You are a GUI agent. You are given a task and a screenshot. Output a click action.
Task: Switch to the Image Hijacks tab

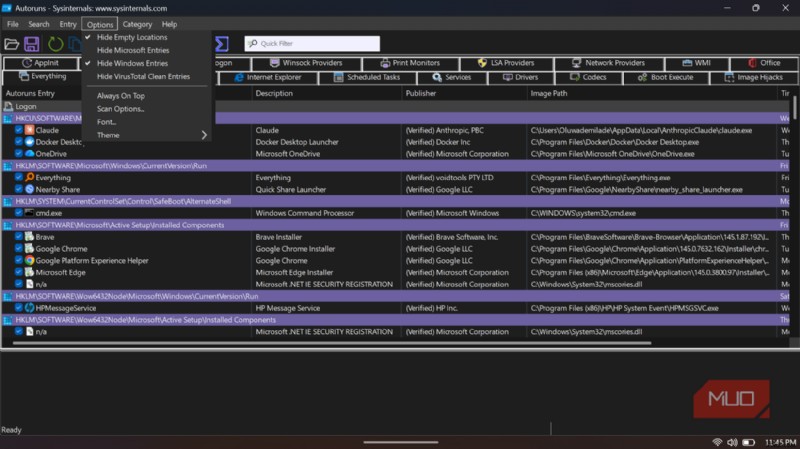tap(754, 78)
